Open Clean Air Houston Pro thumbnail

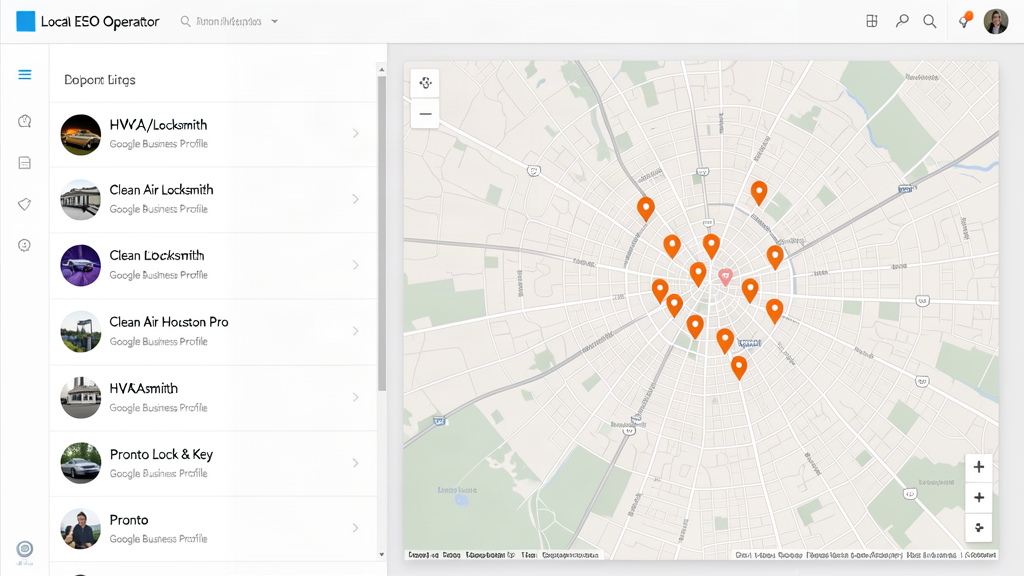[81, 332]
